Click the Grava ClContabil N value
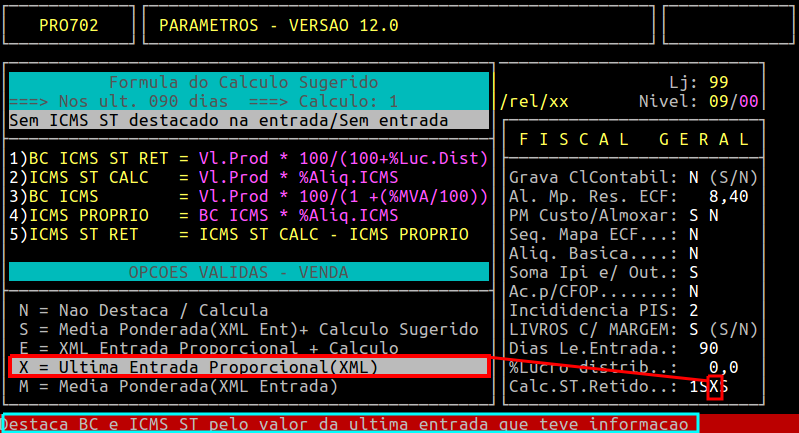This screenshot has height=433, width=799. tap(693, 178)
